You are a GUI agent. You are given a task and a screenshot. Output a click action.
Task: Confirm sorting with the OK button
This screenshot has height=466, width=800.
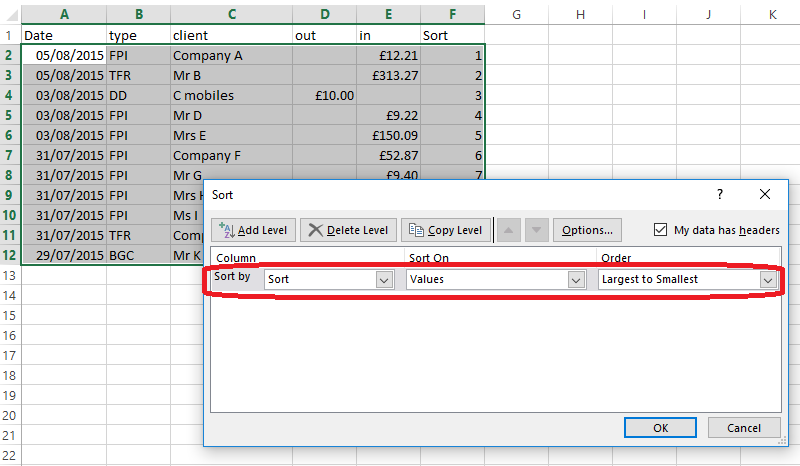click(660, 428)
